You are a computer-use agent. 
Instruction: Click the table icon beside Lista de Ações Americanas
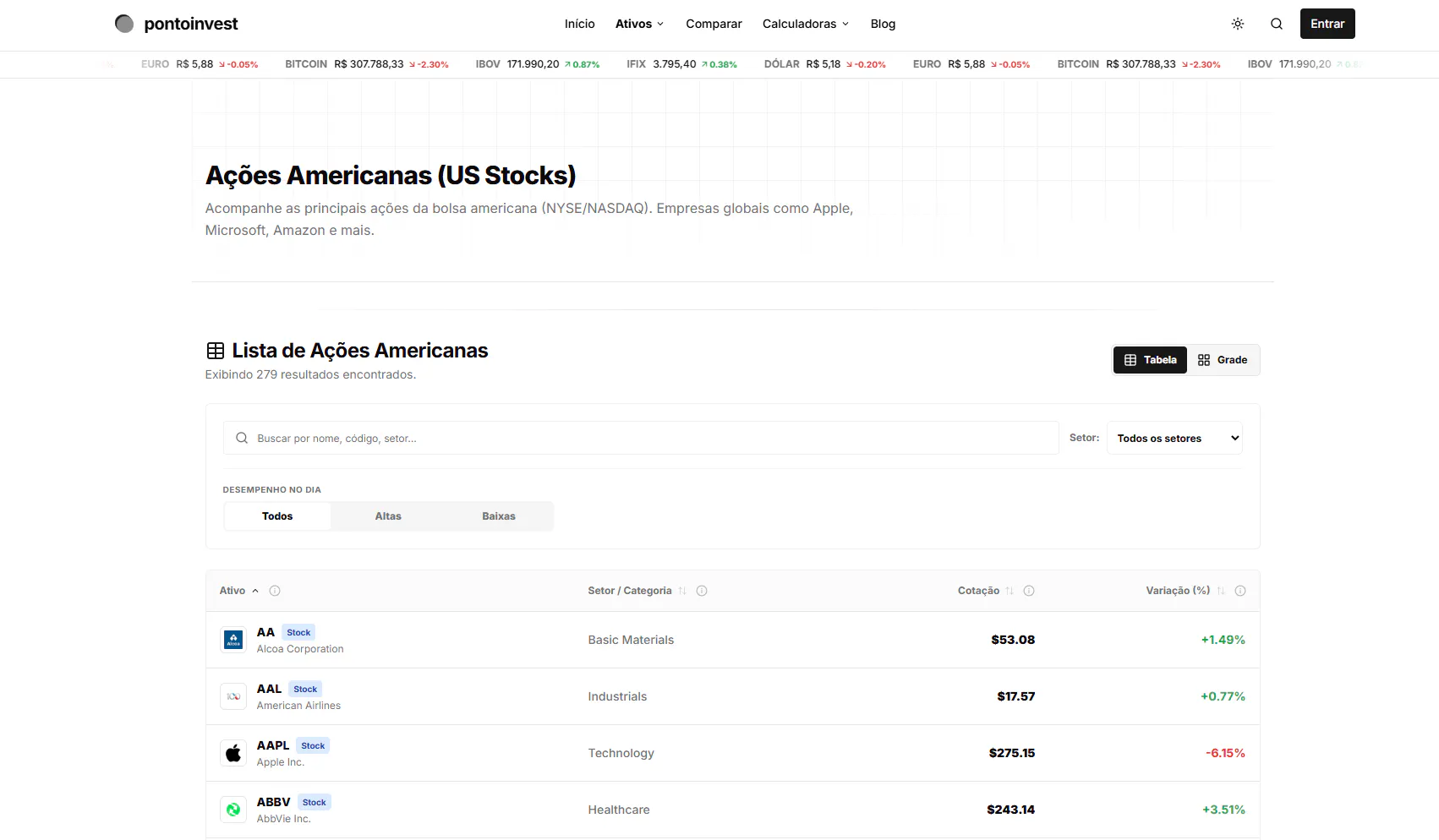pos(216,351)
